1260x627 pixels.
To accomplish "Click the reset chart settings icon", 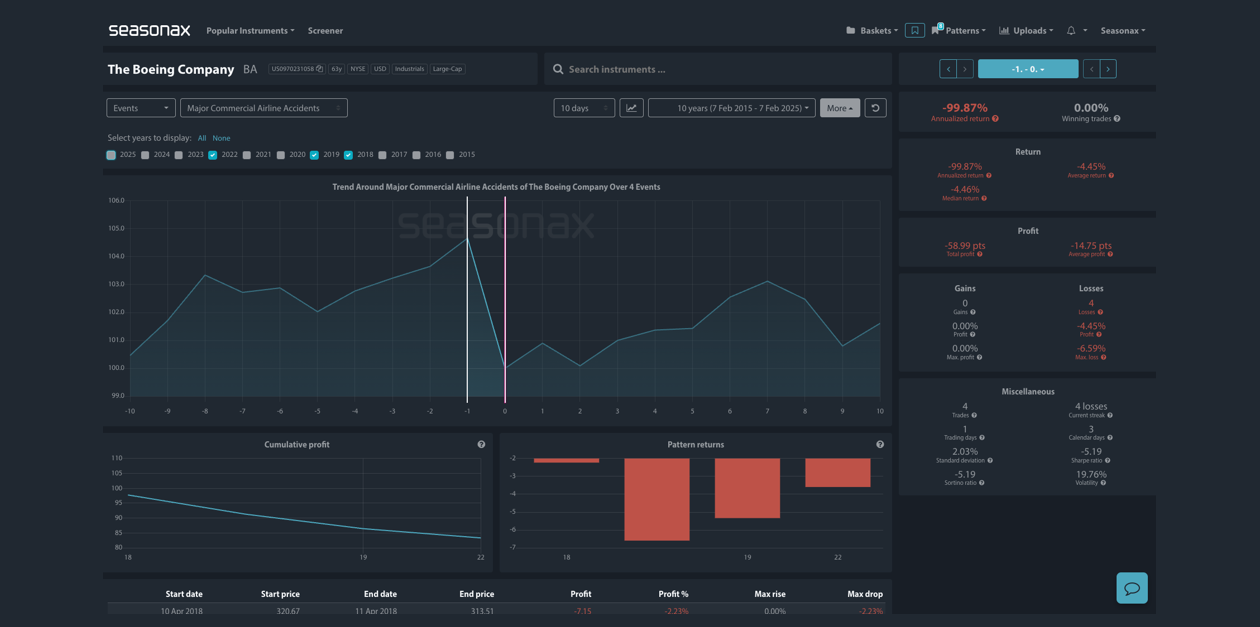I will [x=875, y=108].
